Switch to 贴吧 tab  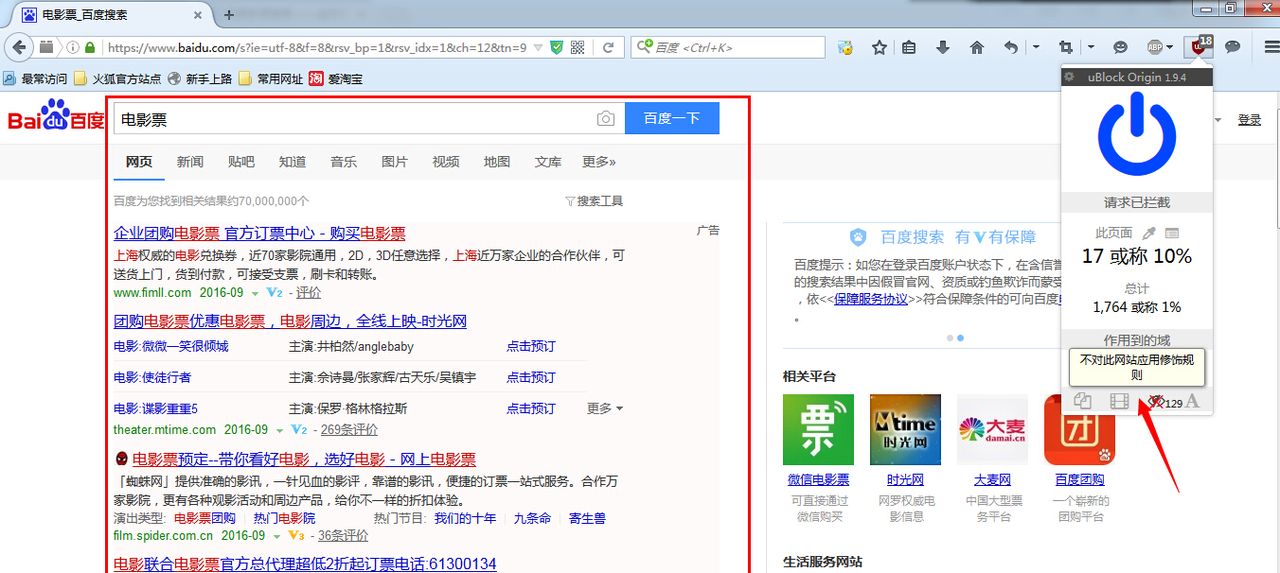pyautogui.click(x=241, y=162)
